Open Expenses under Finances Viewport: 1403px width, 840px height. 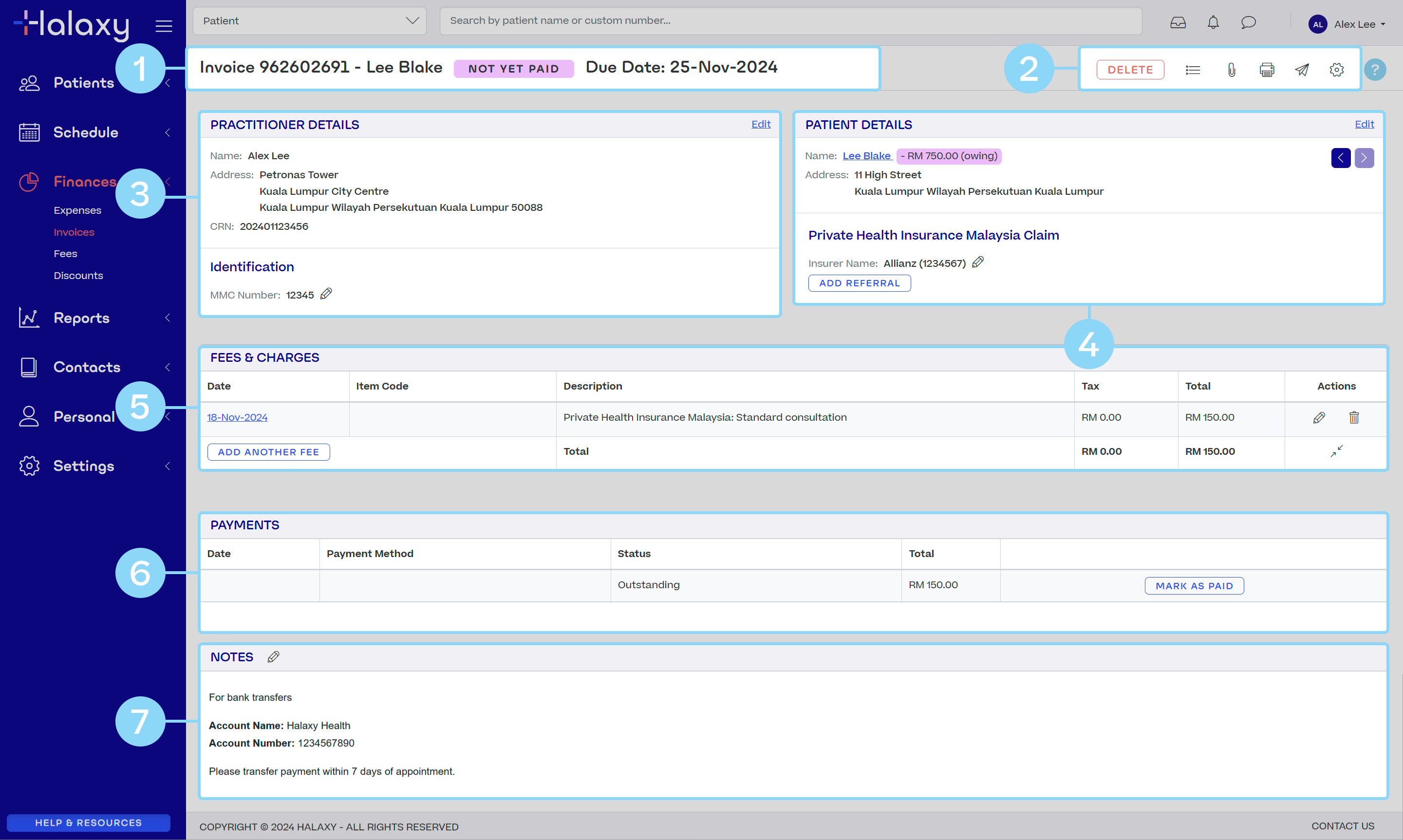77,210
